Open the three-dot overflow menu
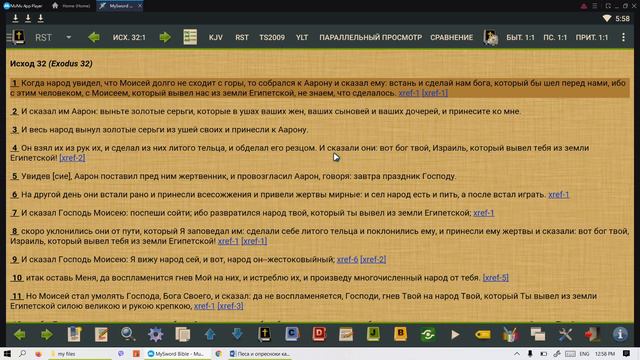This screenshot has height=360, width=640. pos(623,38)
